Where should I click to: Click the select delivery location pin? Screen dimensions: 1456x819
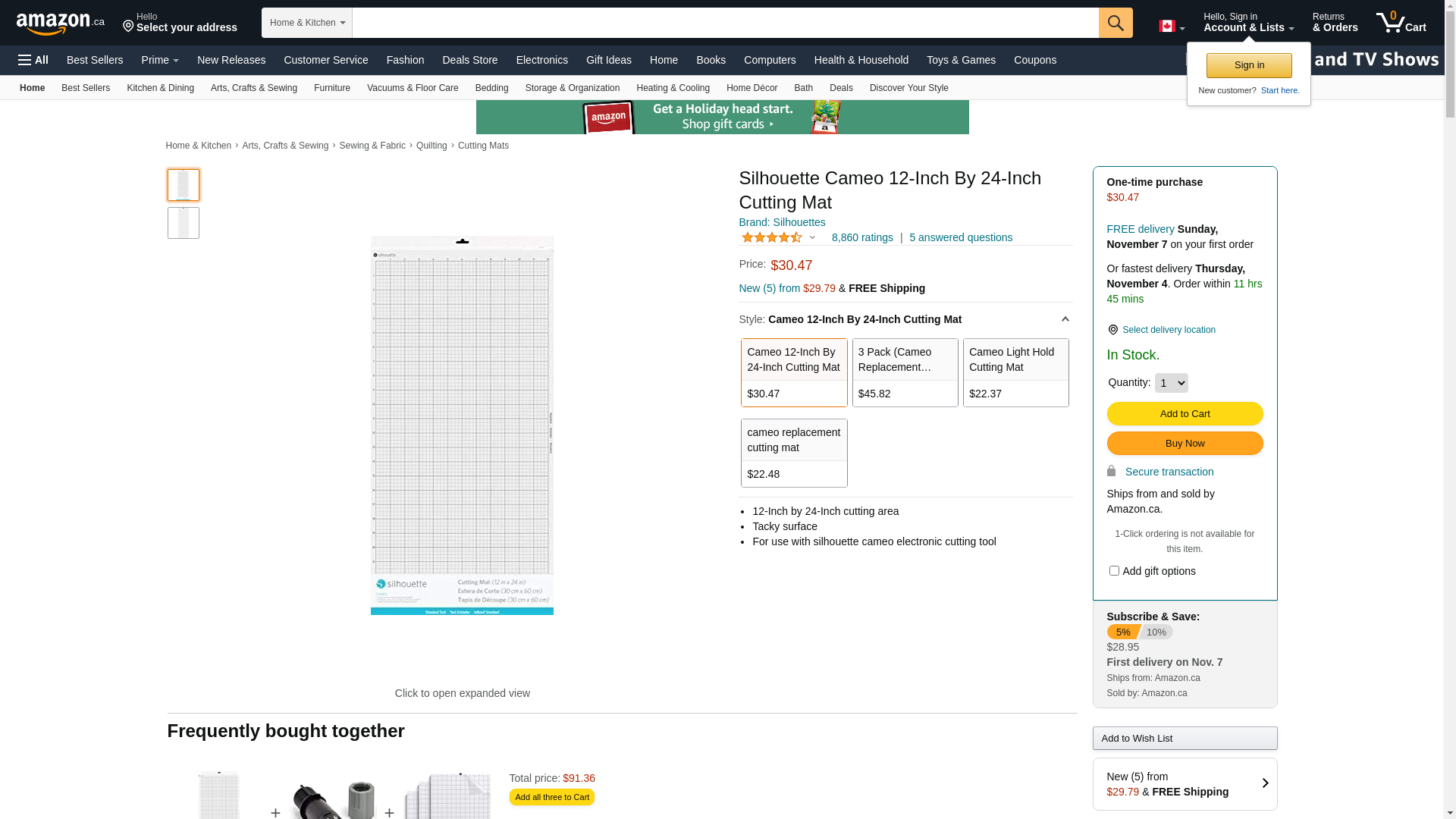click(x=1112, y=330)
